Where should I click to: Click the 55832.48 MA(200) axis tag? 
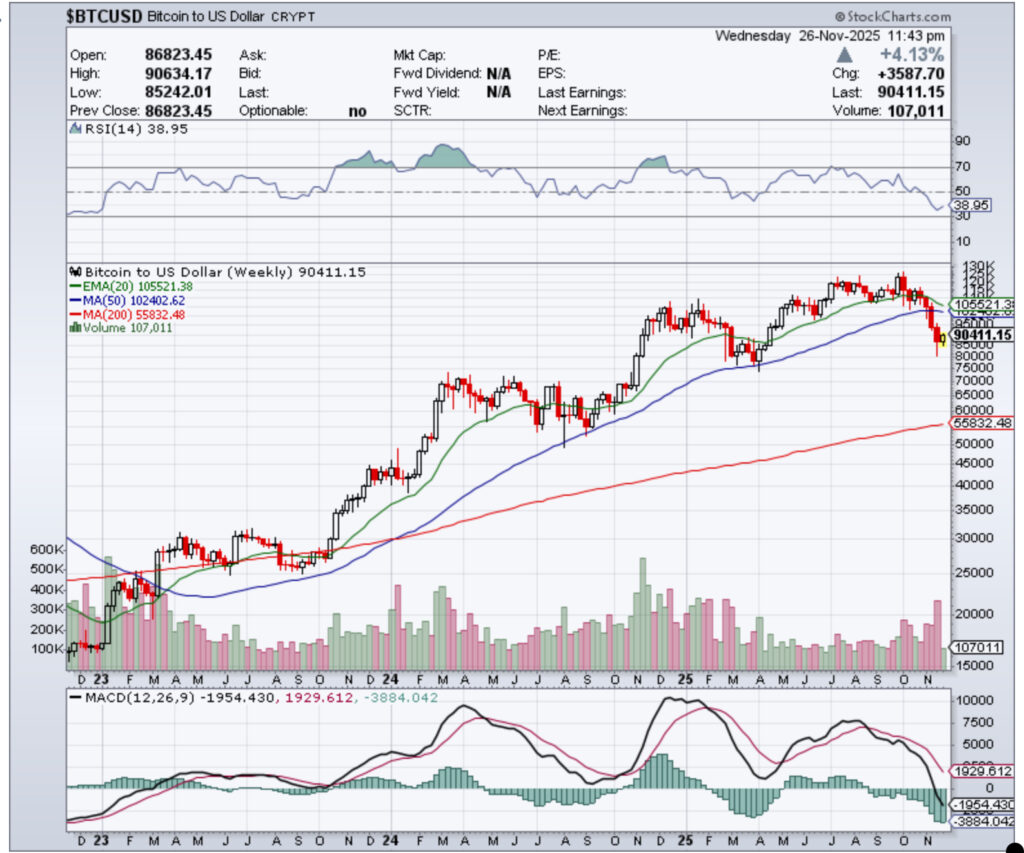[984, 423]
